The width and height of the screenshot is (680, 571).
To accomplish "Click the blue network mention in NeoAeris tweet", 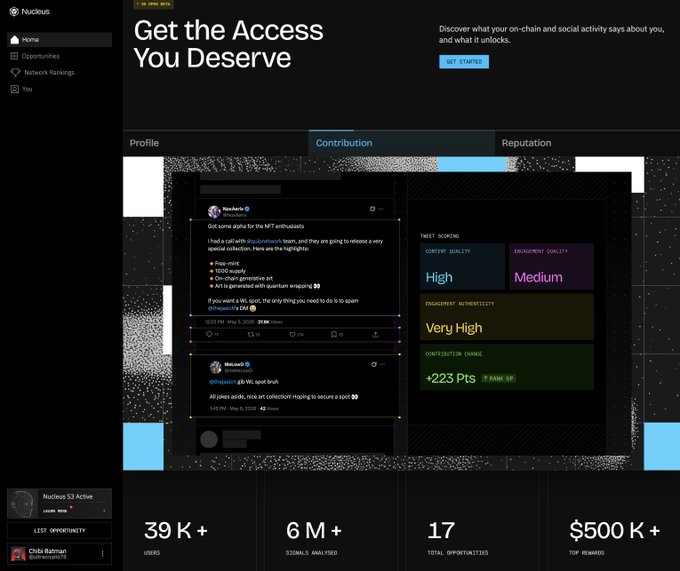I will (x=264, y=241).
